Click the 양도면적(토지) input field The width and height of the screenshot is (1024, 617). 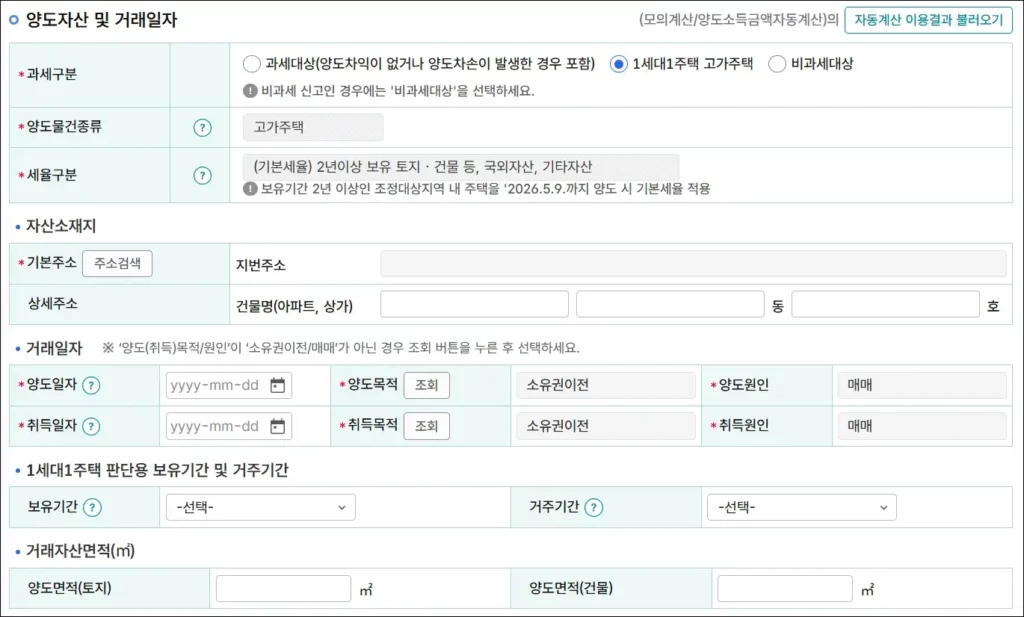point(283,588)
